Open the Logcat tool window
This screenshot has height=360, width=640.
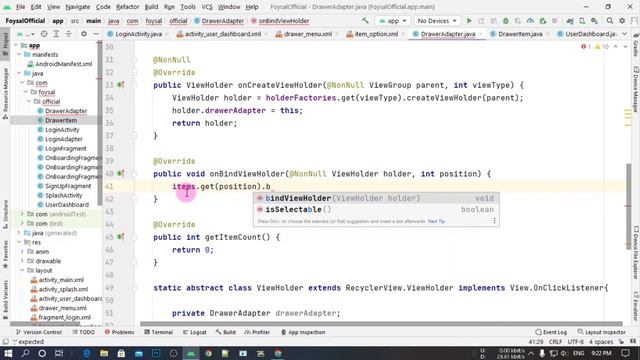click(194, 332)
